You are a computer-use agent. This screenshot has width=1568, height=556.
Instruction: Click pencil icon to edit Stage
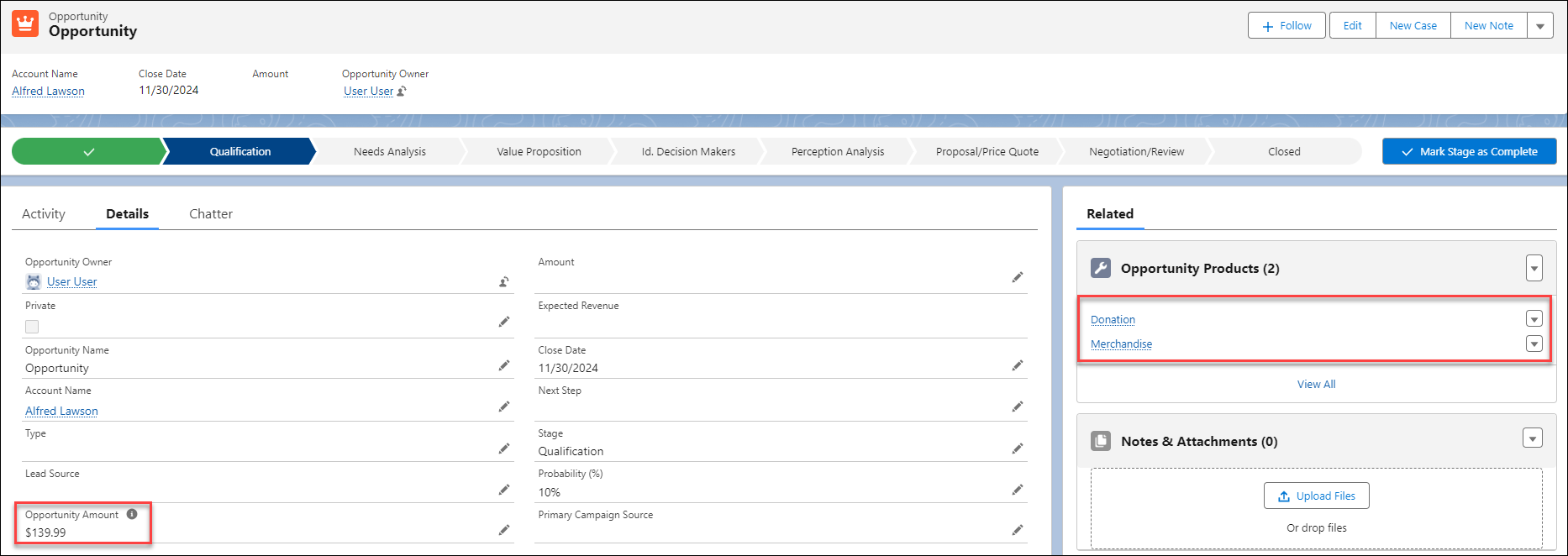pyautogui.click(x=1017, y=448)
